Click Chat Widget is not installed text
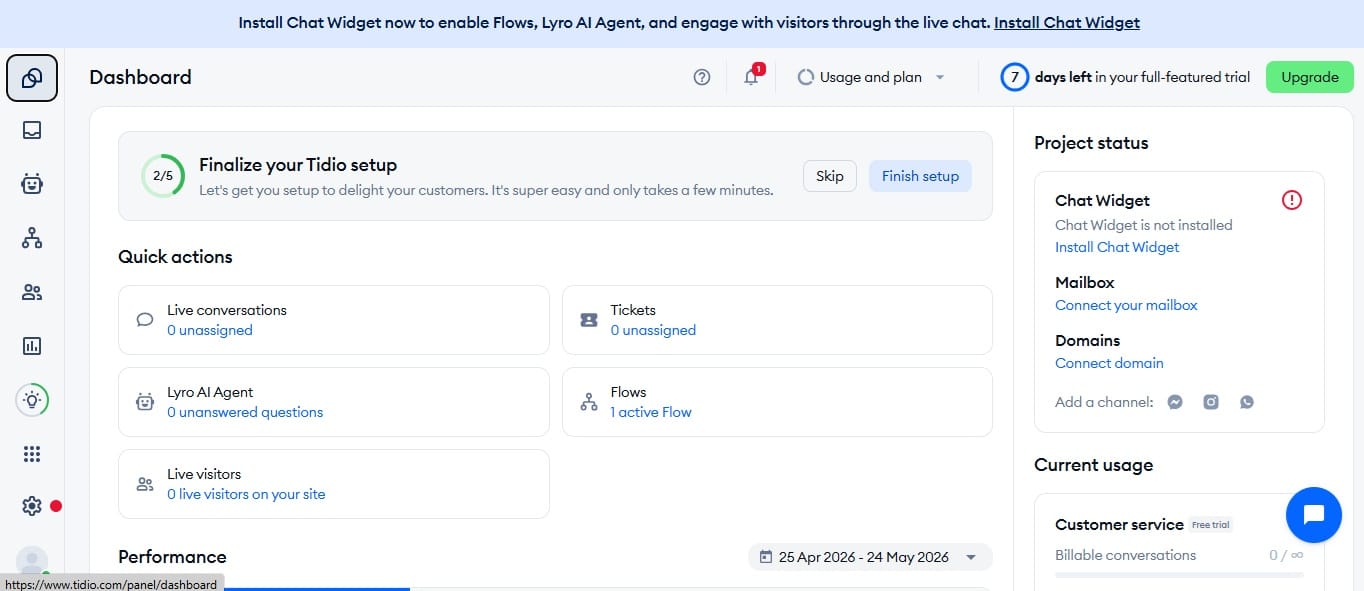The width and height of the screenshot is (1364, 591). tap(1143, 225)
